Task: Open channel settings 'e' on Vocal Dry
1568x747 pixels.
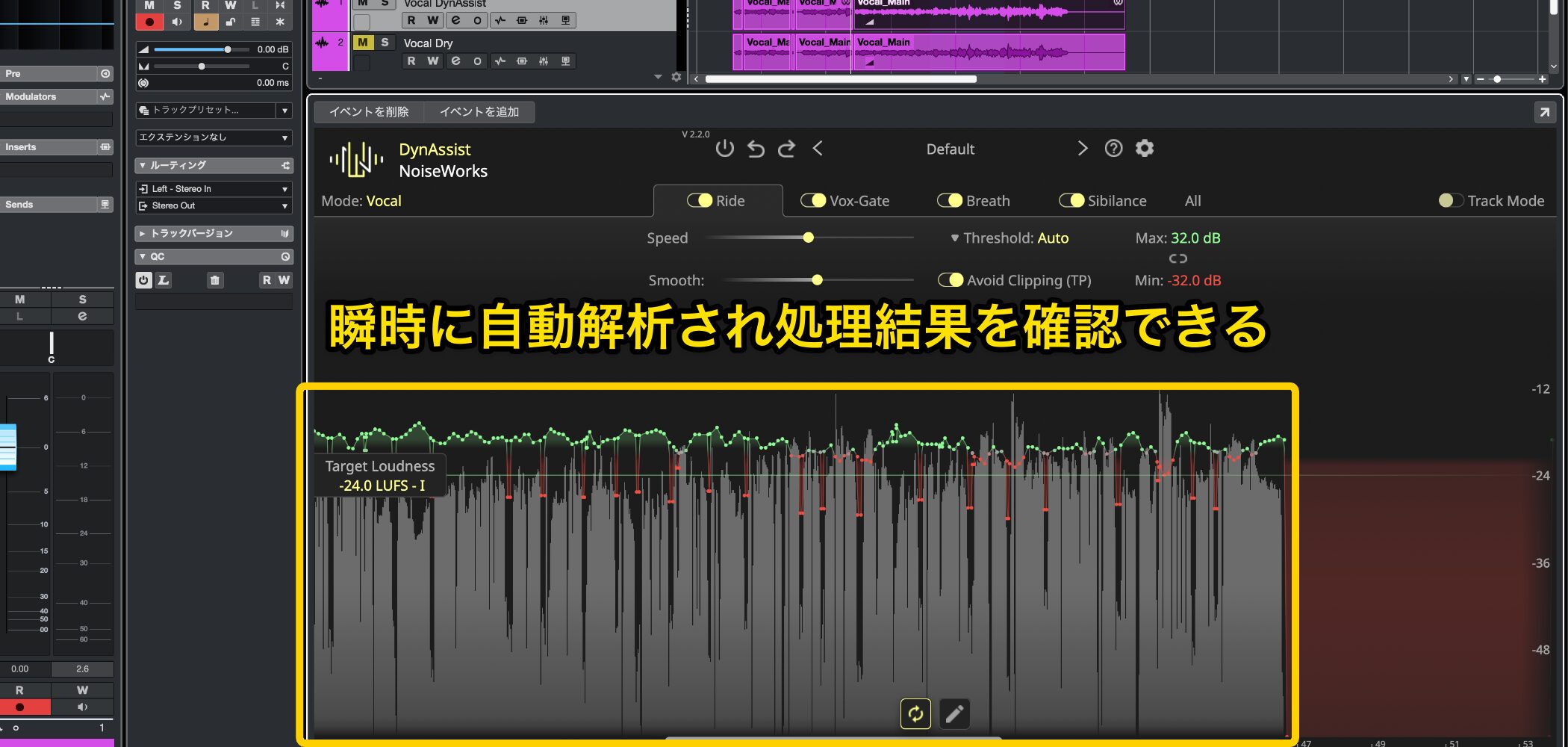Action: 455,61
